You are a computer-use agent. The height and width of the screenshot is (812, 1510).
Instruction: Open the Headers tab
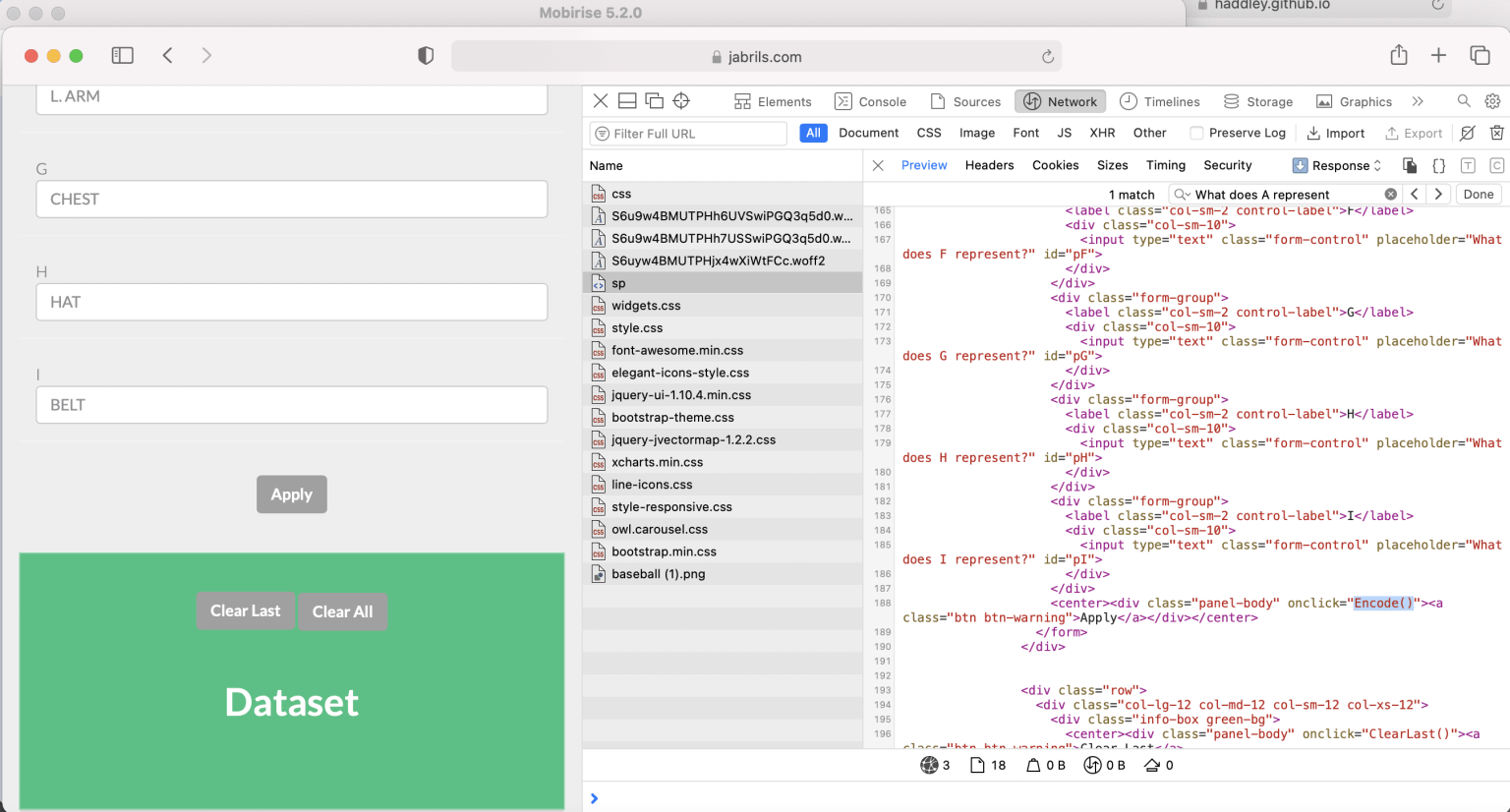click(989, 165)
